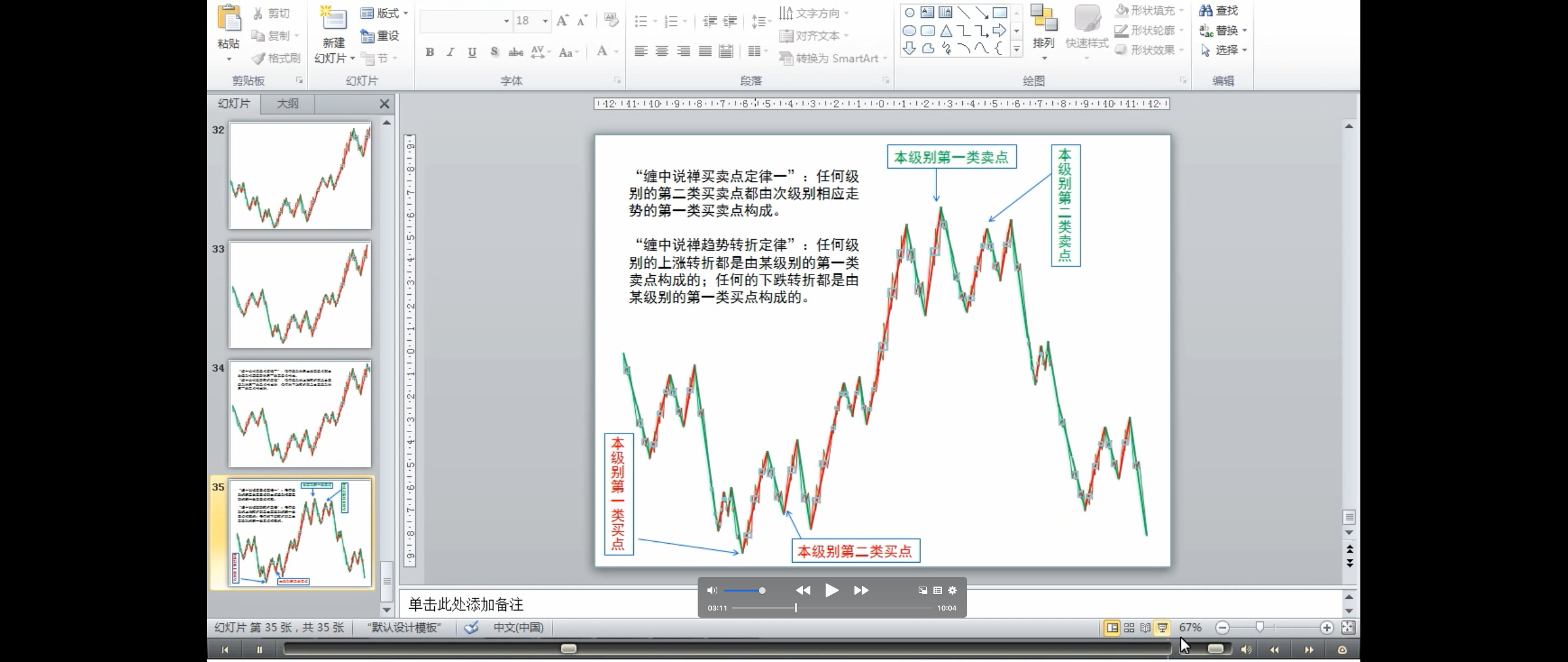Open the font name combo box arrow

coord(507,21)
